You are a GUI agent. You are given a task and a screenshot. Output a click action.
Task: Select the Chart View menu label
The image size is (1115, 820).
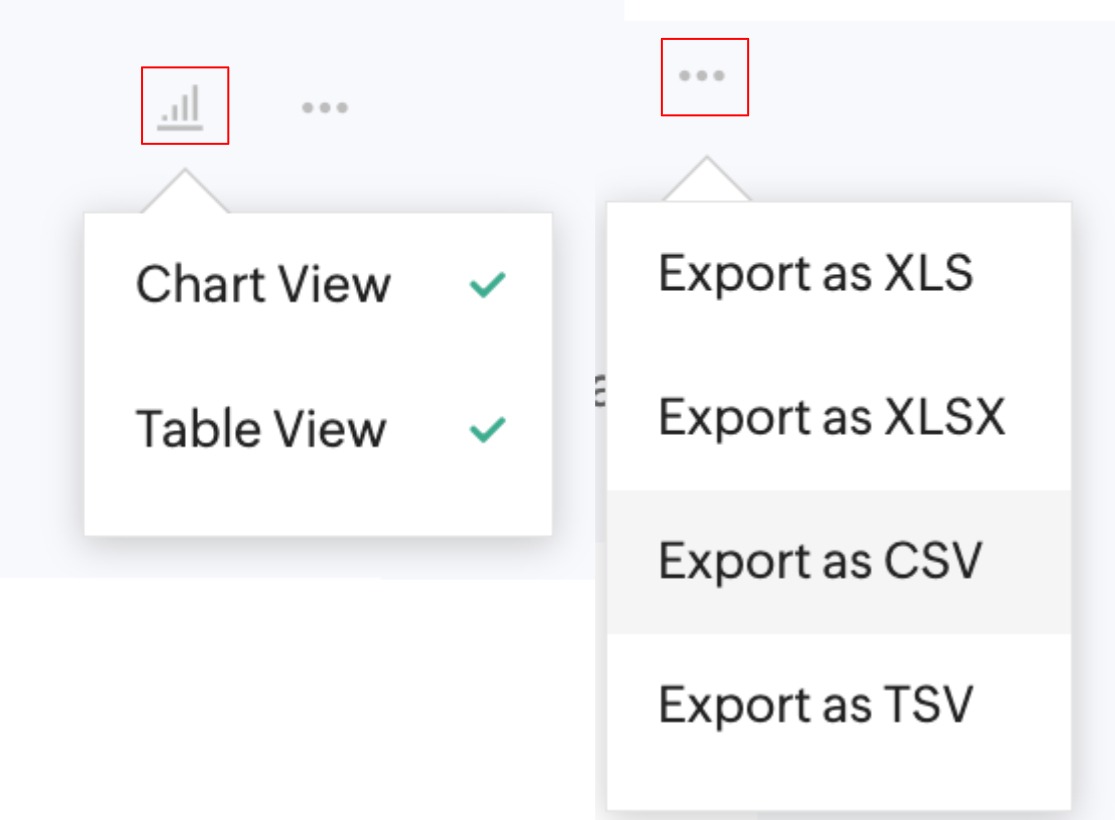point(263,285)
